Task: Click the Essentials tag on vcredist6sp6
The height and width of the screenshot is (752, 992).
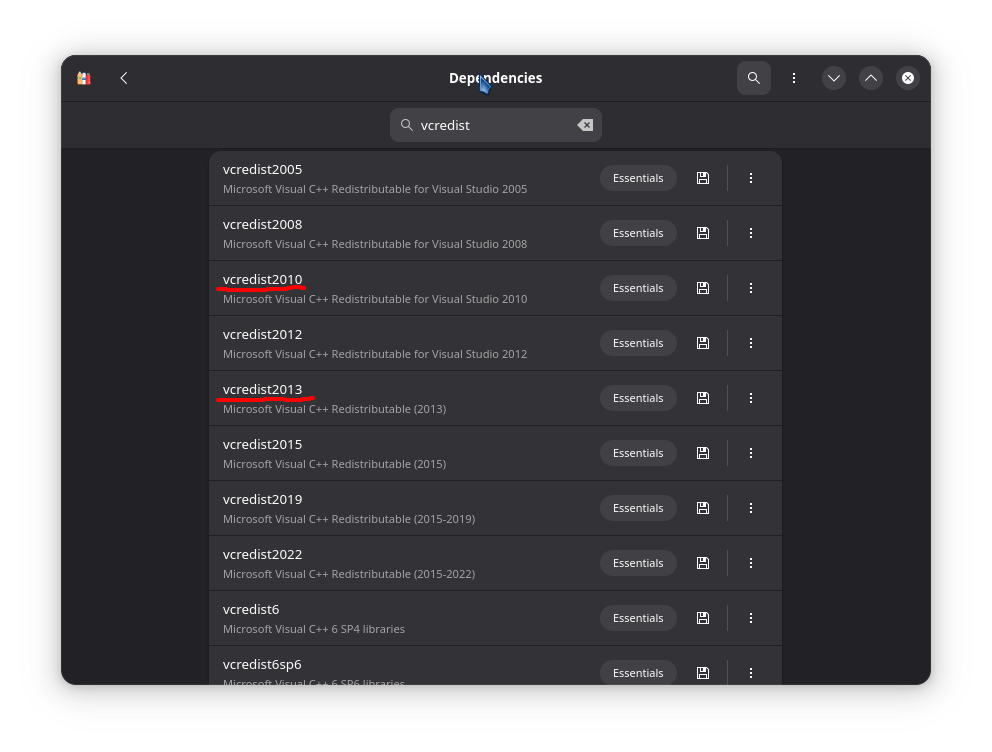Action: pyautogui.click(x=638, y=673)
